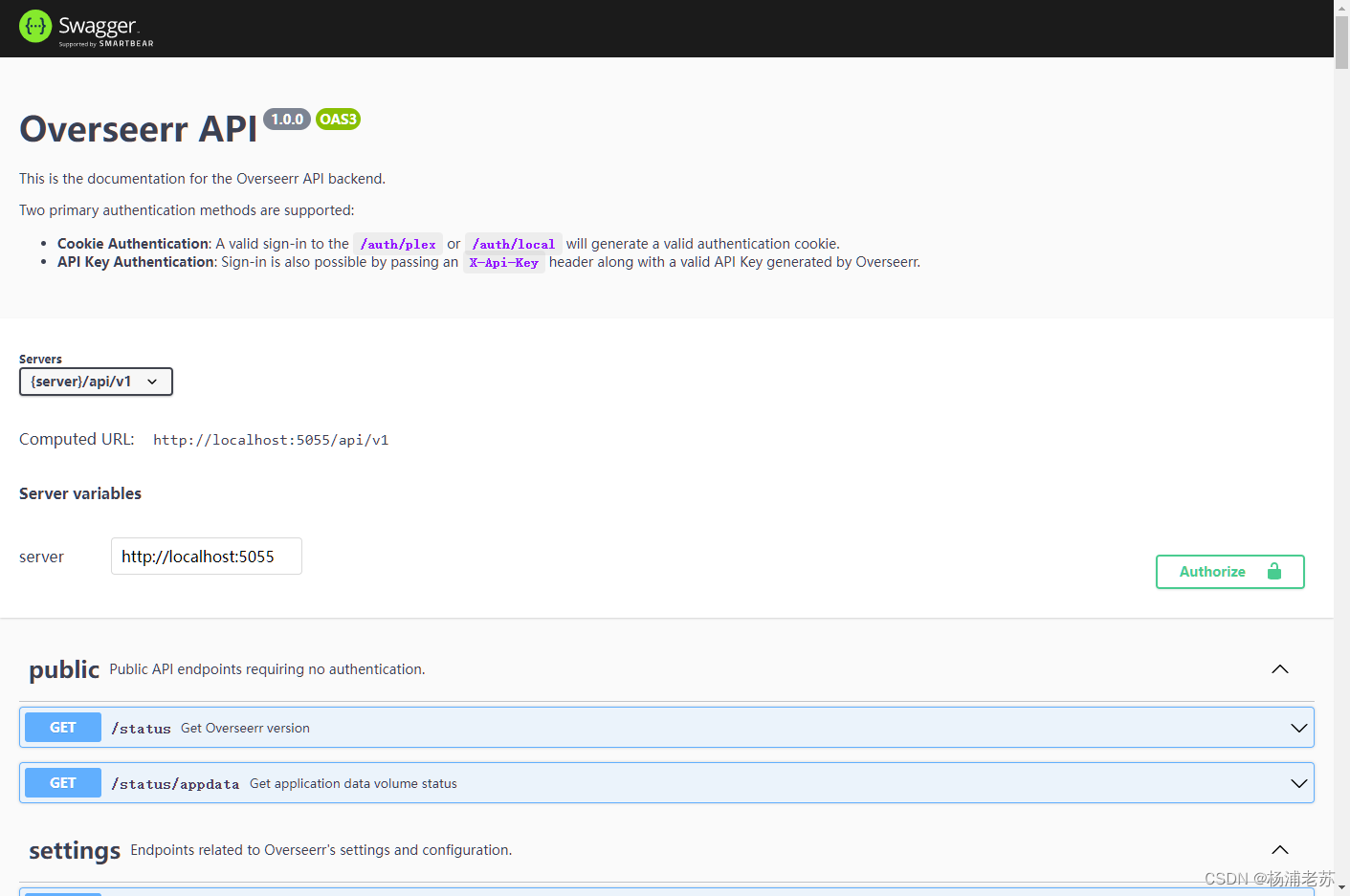Viewport: 1350px width, 896px height.
Task: Edit the server variable input field
Action: [207, 557]
